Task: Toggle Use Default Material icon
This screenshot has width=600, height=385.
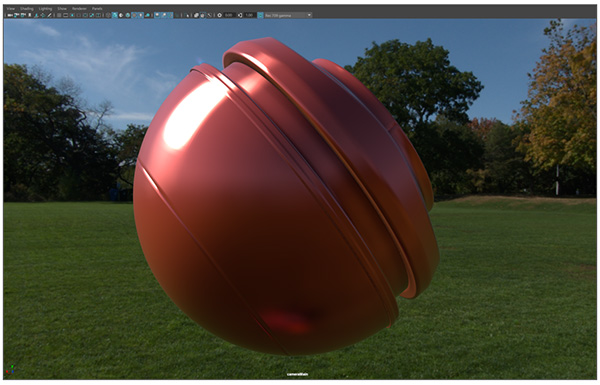Action: click(121, 15)
